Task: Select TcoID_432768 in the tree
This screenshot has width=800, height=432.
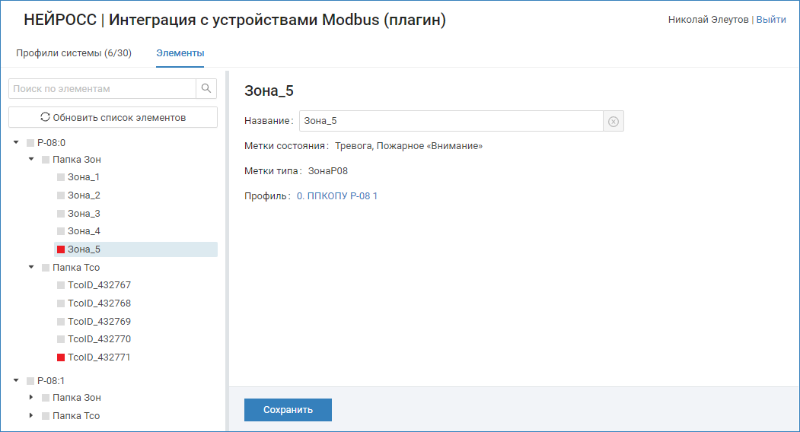Action: [x=99, y=303]
